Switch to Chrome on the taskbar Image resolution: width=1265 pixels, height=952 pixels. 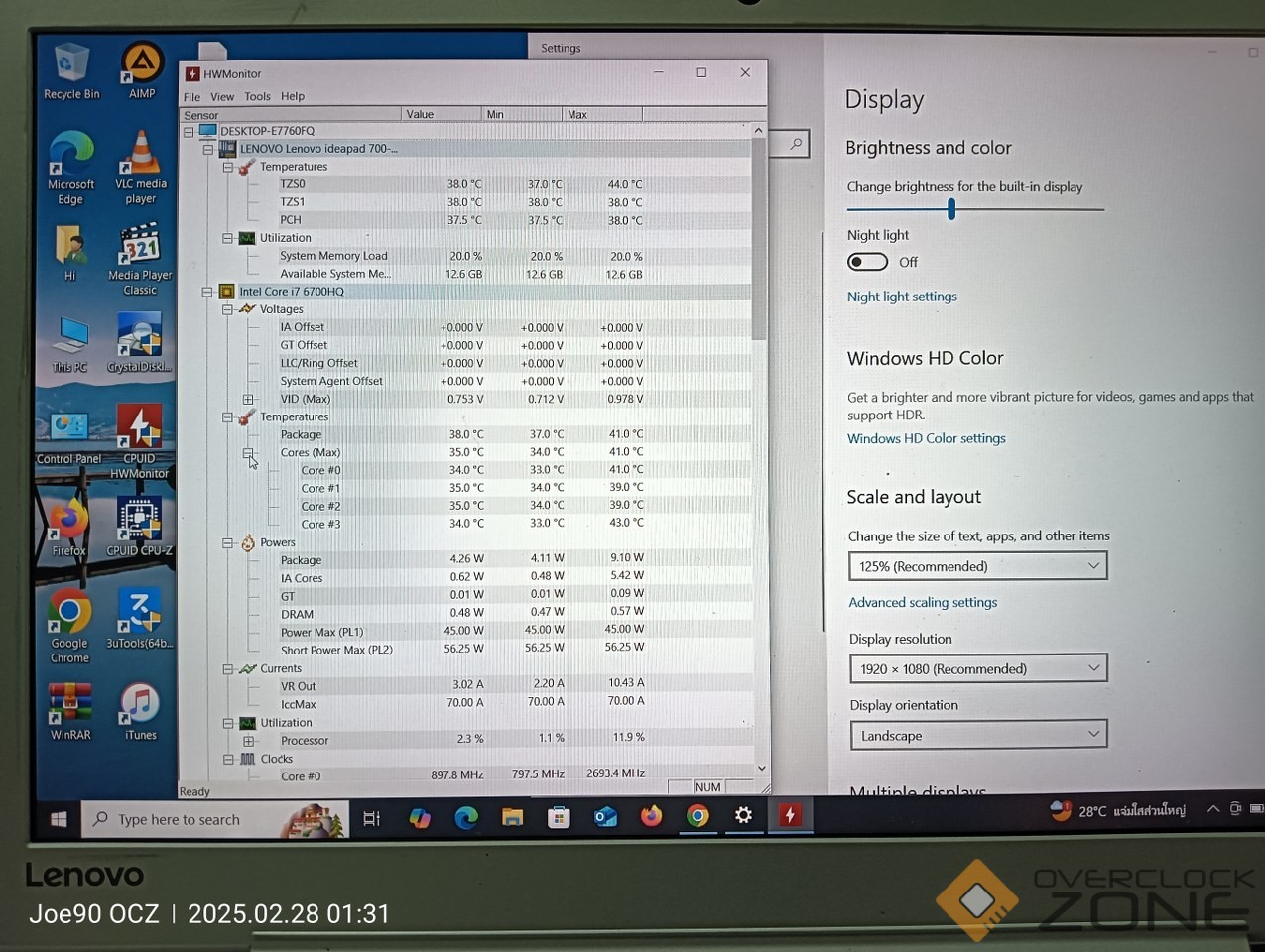coord(697,816)
